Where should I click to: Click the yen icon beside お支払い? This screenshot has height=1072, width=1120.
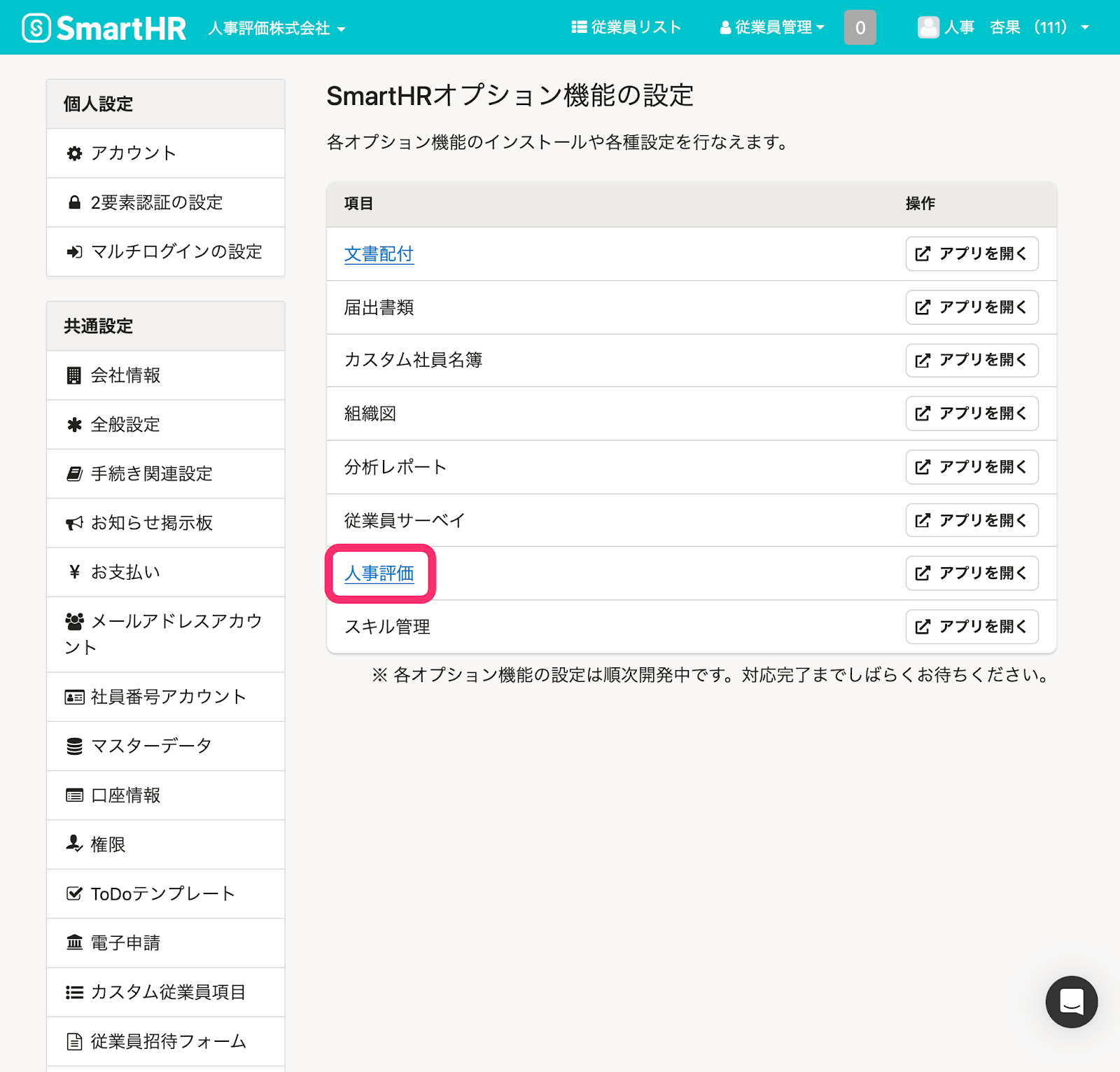click(75, 572)
